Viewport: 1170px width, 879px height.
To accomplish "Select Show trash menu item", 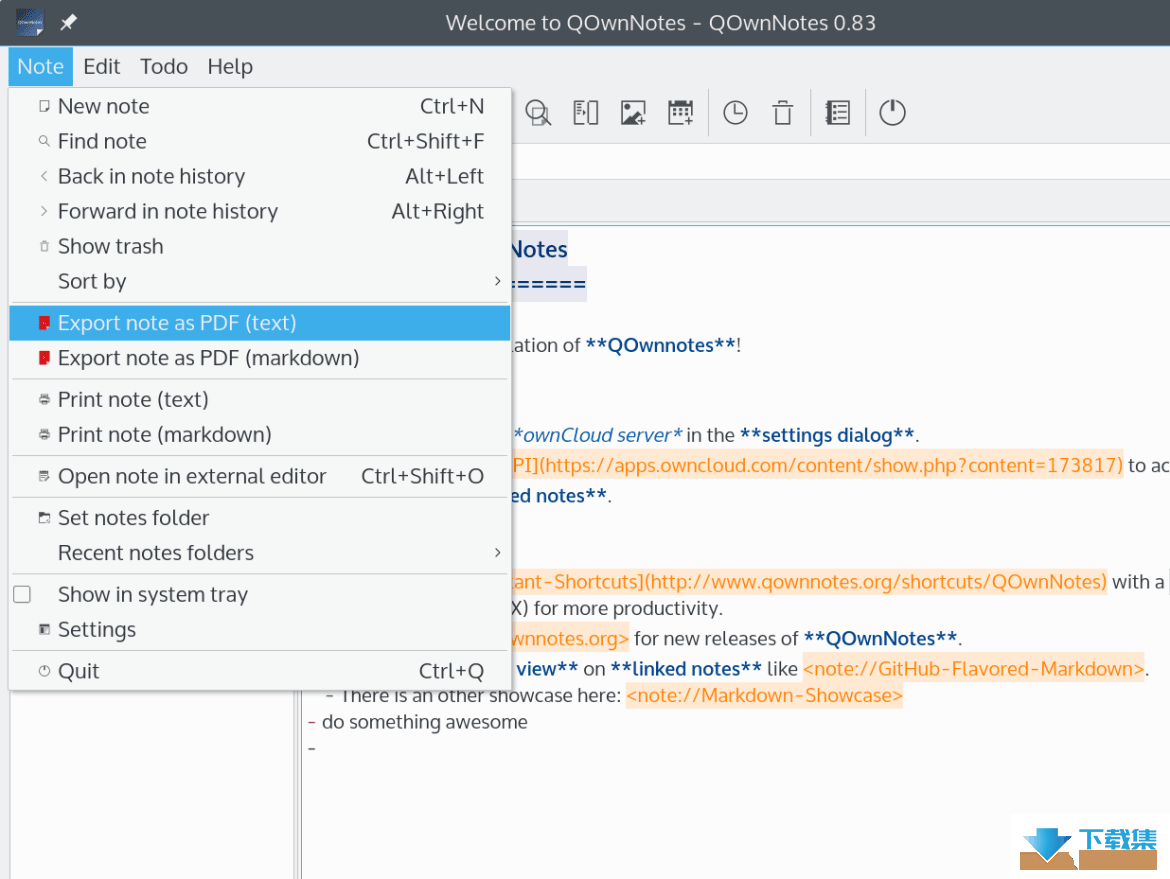I will tap(260, 246).
